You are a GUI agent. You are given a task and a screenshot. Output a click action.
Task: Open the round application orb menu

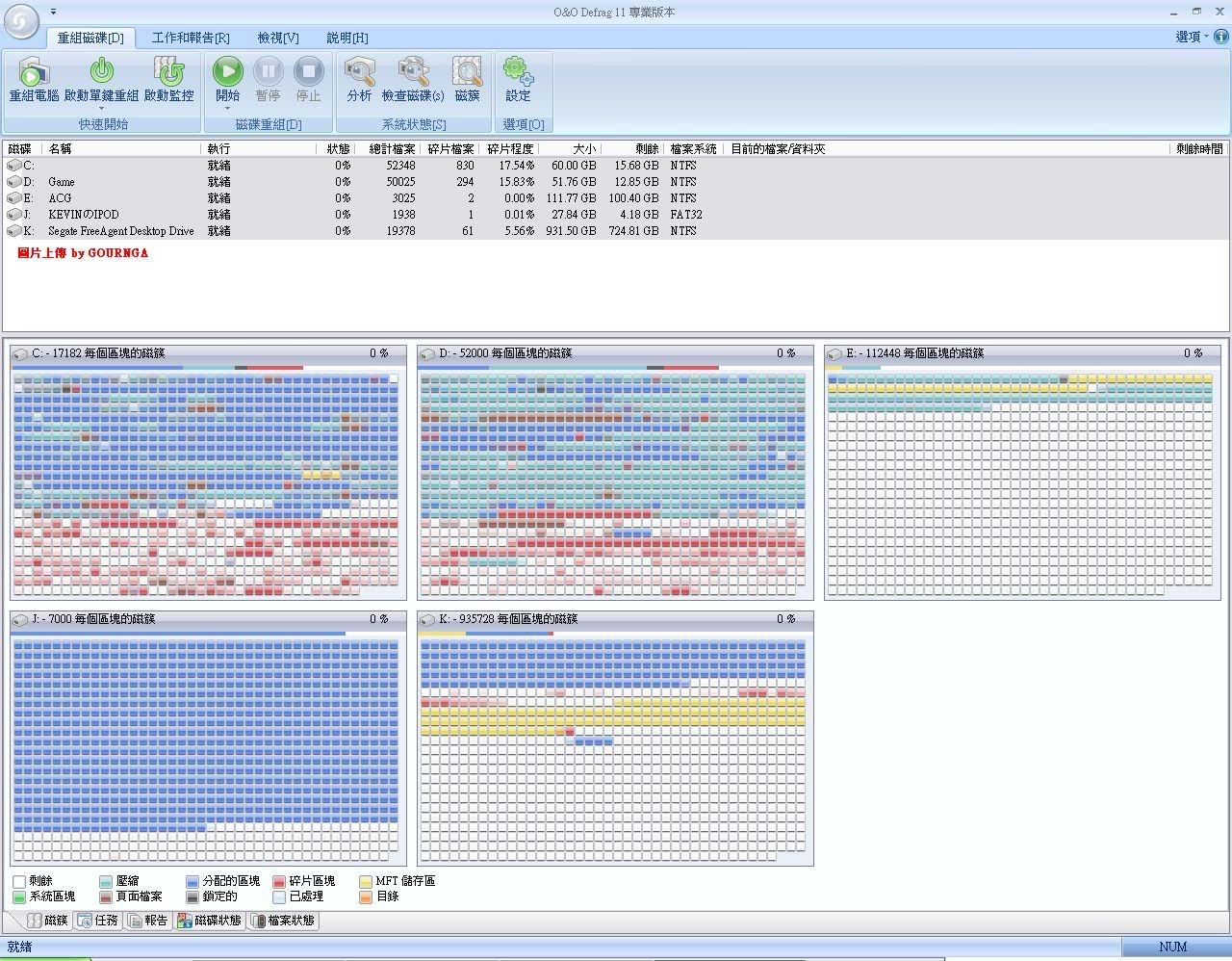(x=21, y=21)
